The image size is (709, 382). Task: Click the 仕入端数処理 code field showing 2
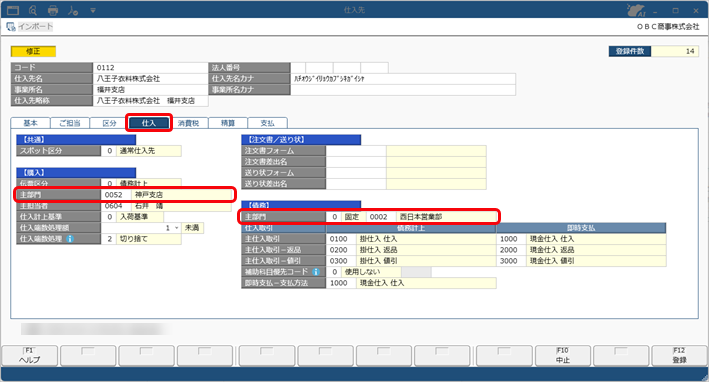tap(108, 239)
